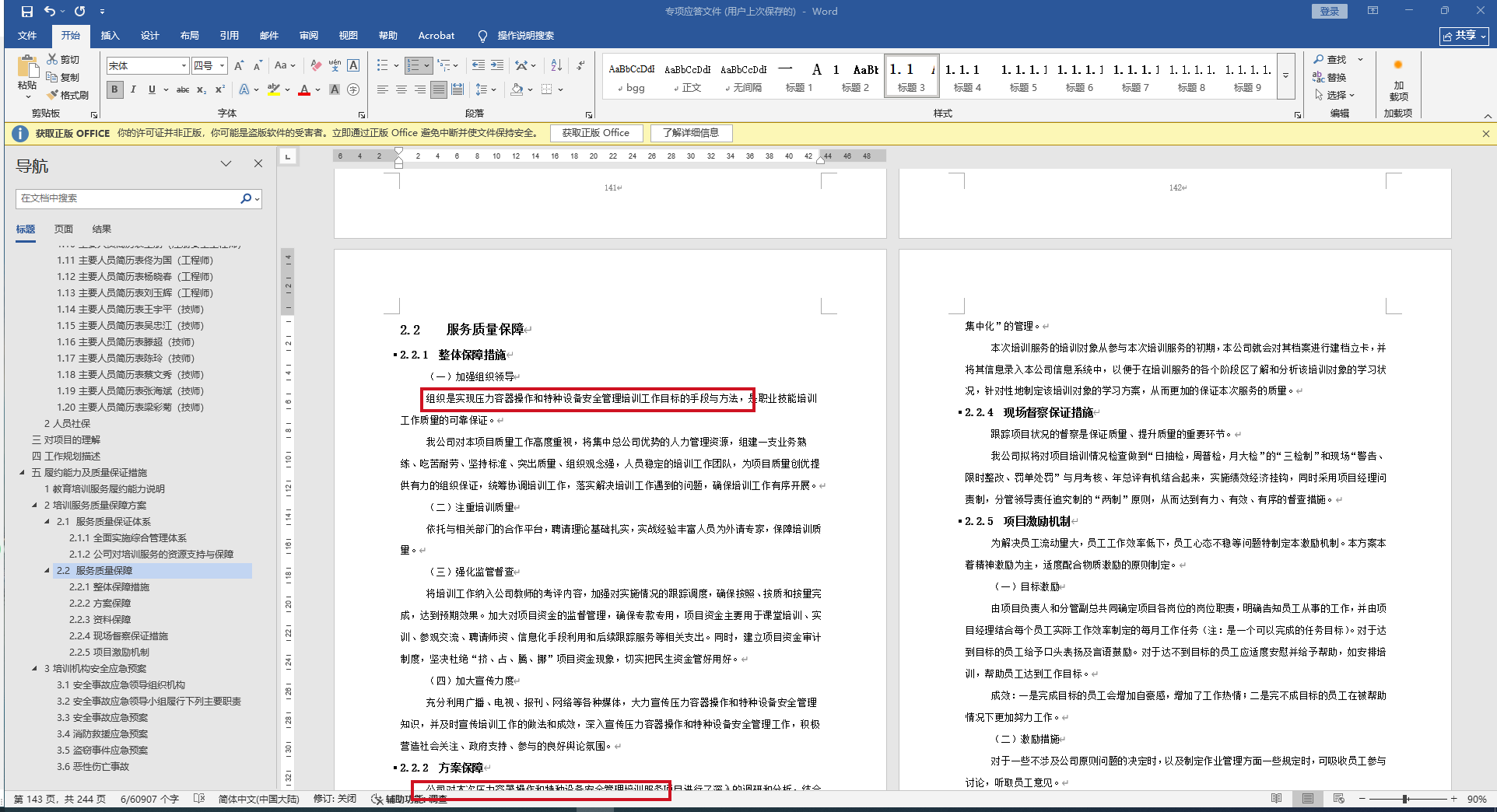Increase paragraph indent
1497x812 pixels.
497,65
